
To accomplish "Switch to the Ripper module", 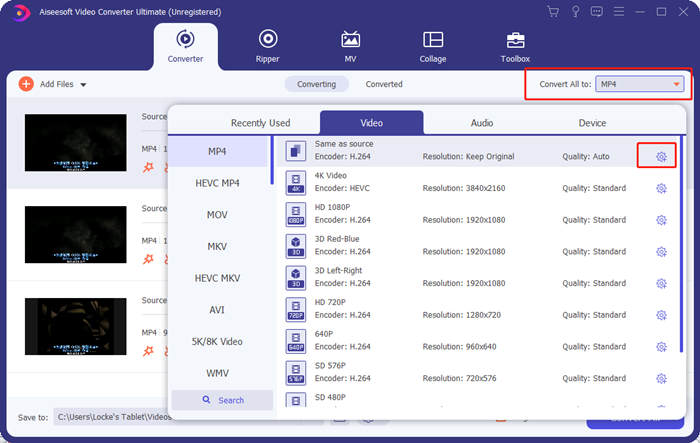I will [267, 46].
